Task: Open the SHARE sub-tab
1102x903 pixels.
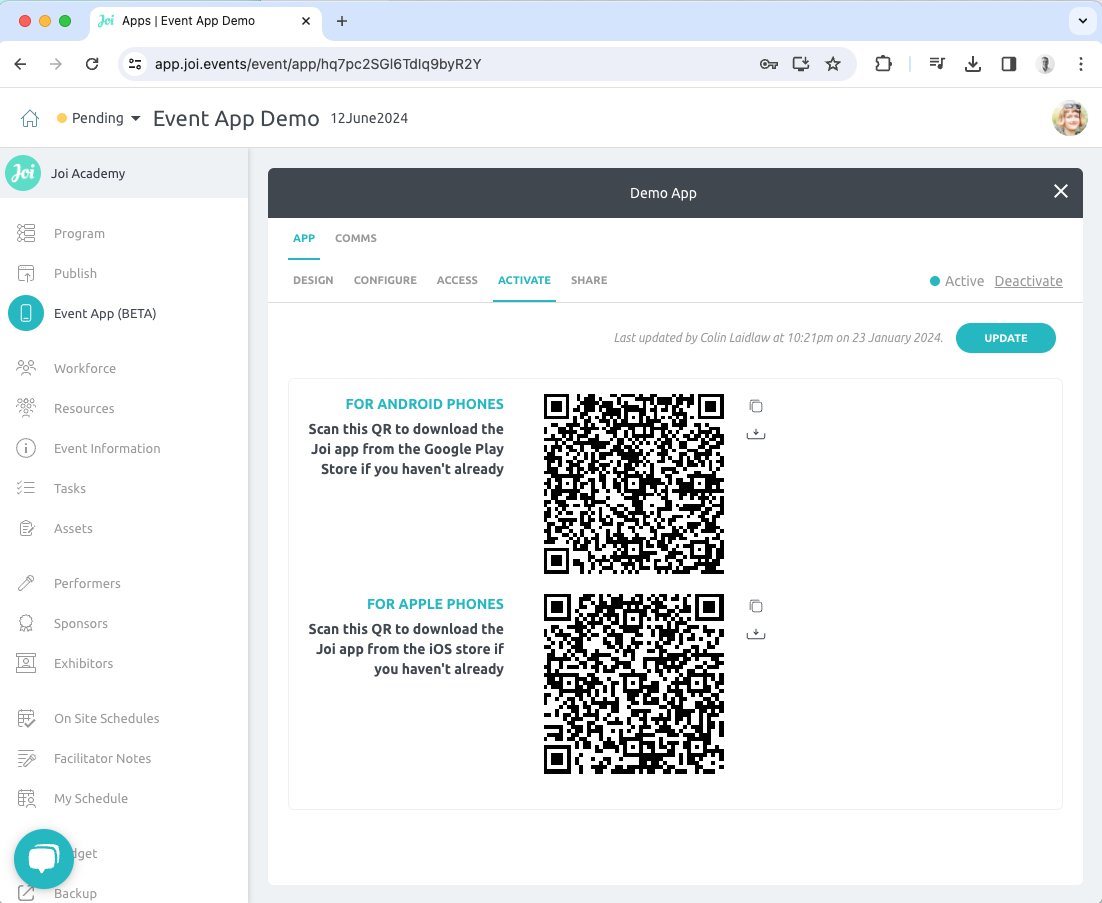Action: tap(589, 280)
